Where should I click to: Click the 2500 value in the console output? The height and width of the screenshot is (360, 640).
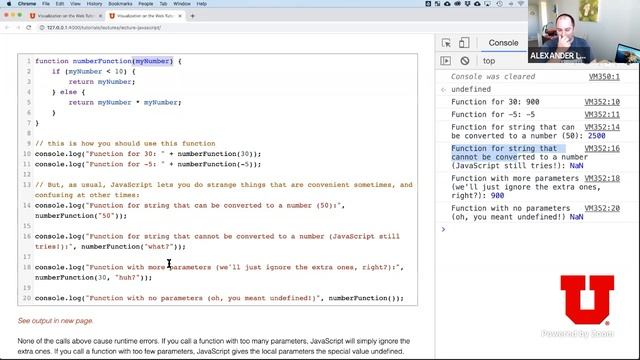[597, 136]
